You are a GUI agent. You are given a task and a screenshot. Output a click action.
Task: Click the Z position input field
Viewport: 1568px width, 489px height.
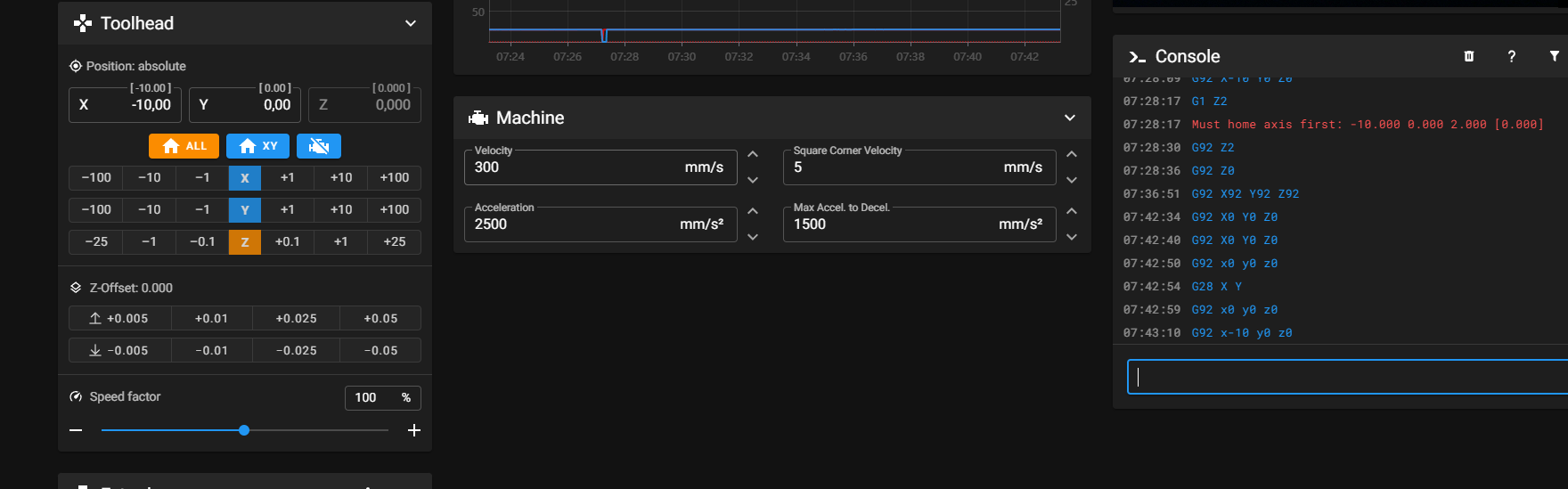click(x=364, y=105)
